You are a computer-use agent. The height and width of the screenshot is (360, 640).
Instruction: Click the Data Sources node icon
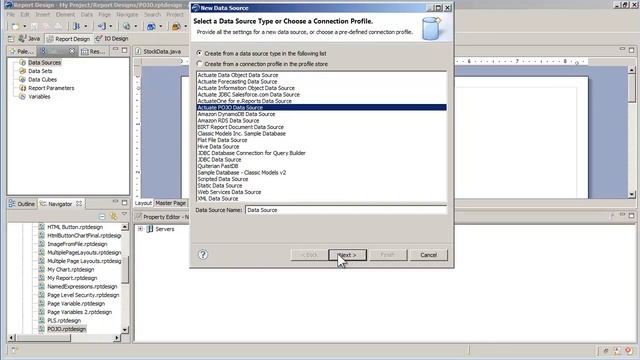(22, 62)
